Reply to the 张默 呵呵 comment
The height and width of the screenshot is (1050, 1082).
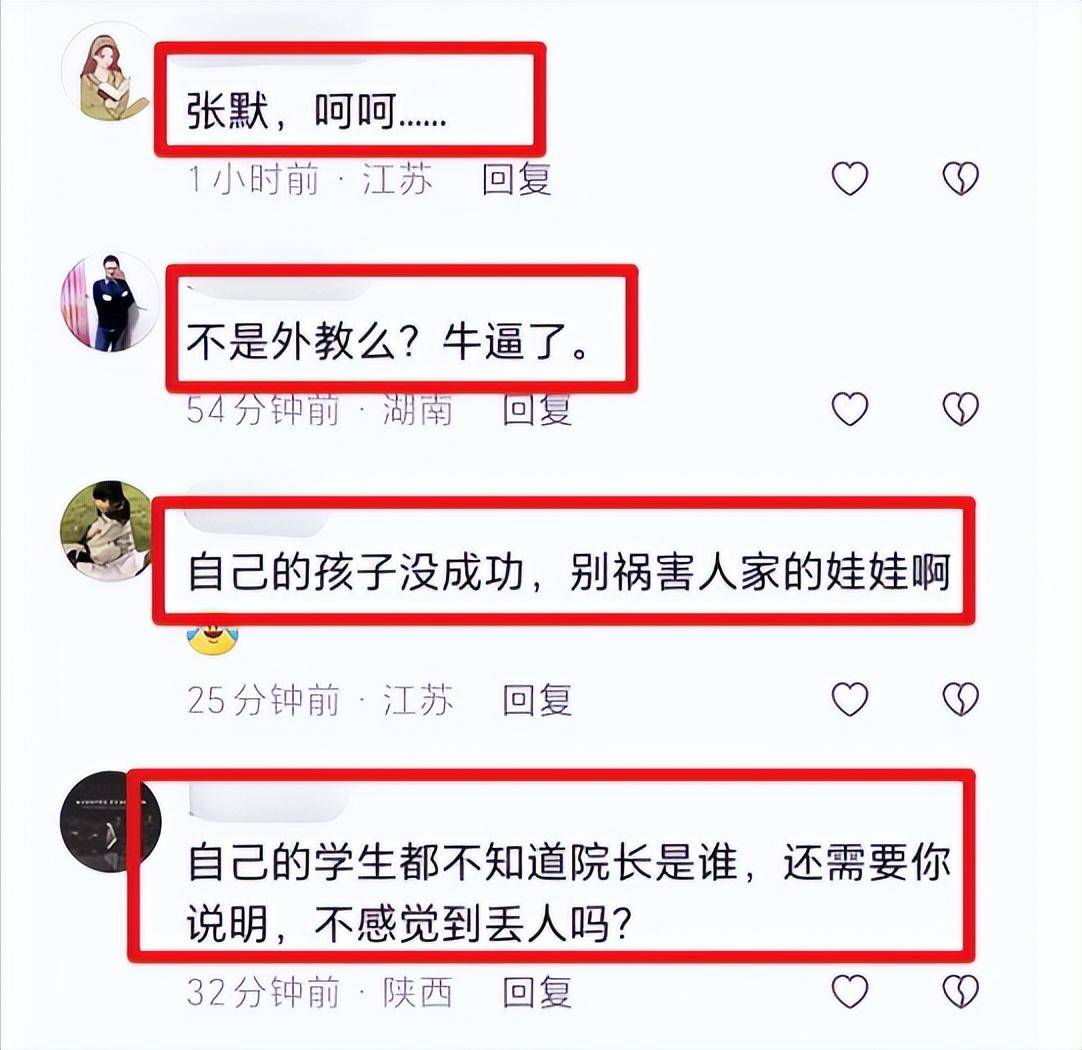pyautogui.click(x=516, y=179)
